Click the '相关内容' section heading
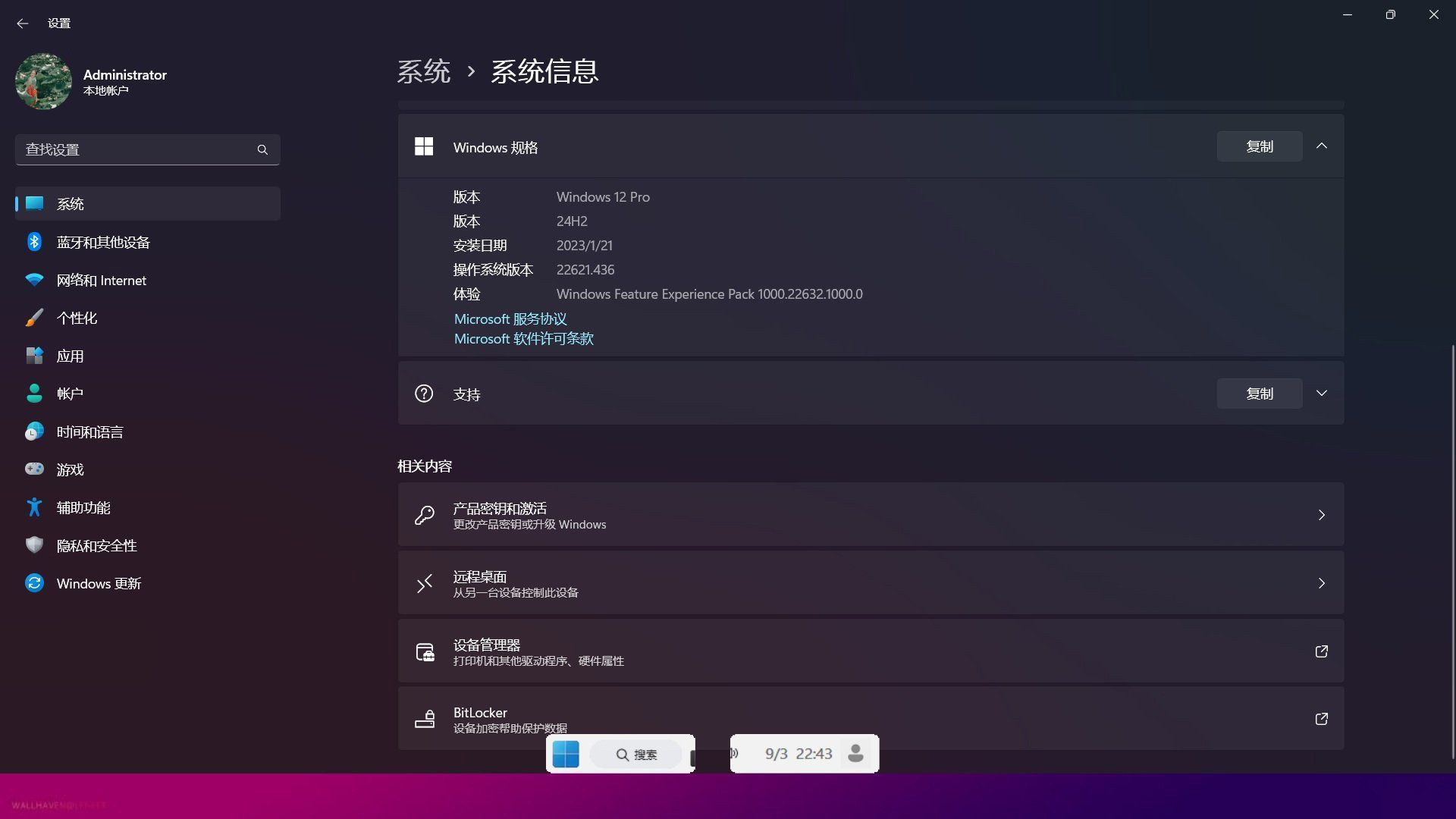 (x=425, y=466)
